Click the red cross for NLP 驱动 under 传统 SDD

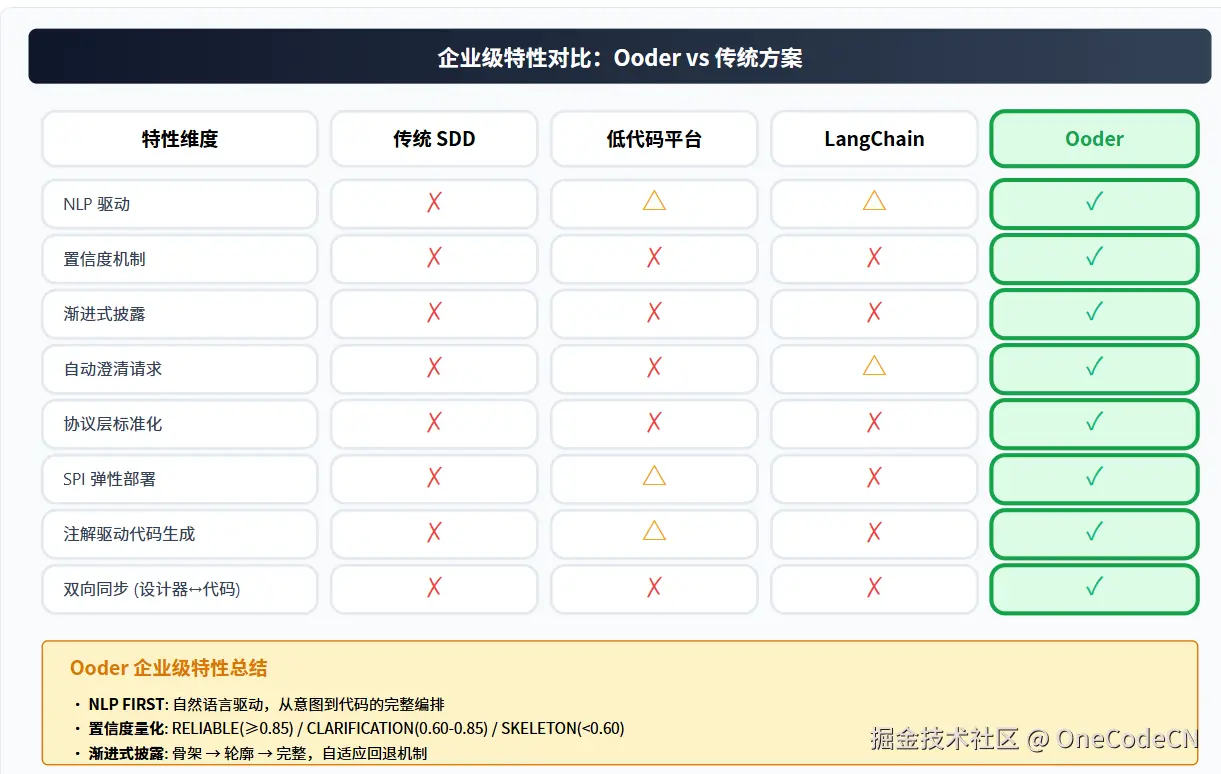click(x=434, y=203)
